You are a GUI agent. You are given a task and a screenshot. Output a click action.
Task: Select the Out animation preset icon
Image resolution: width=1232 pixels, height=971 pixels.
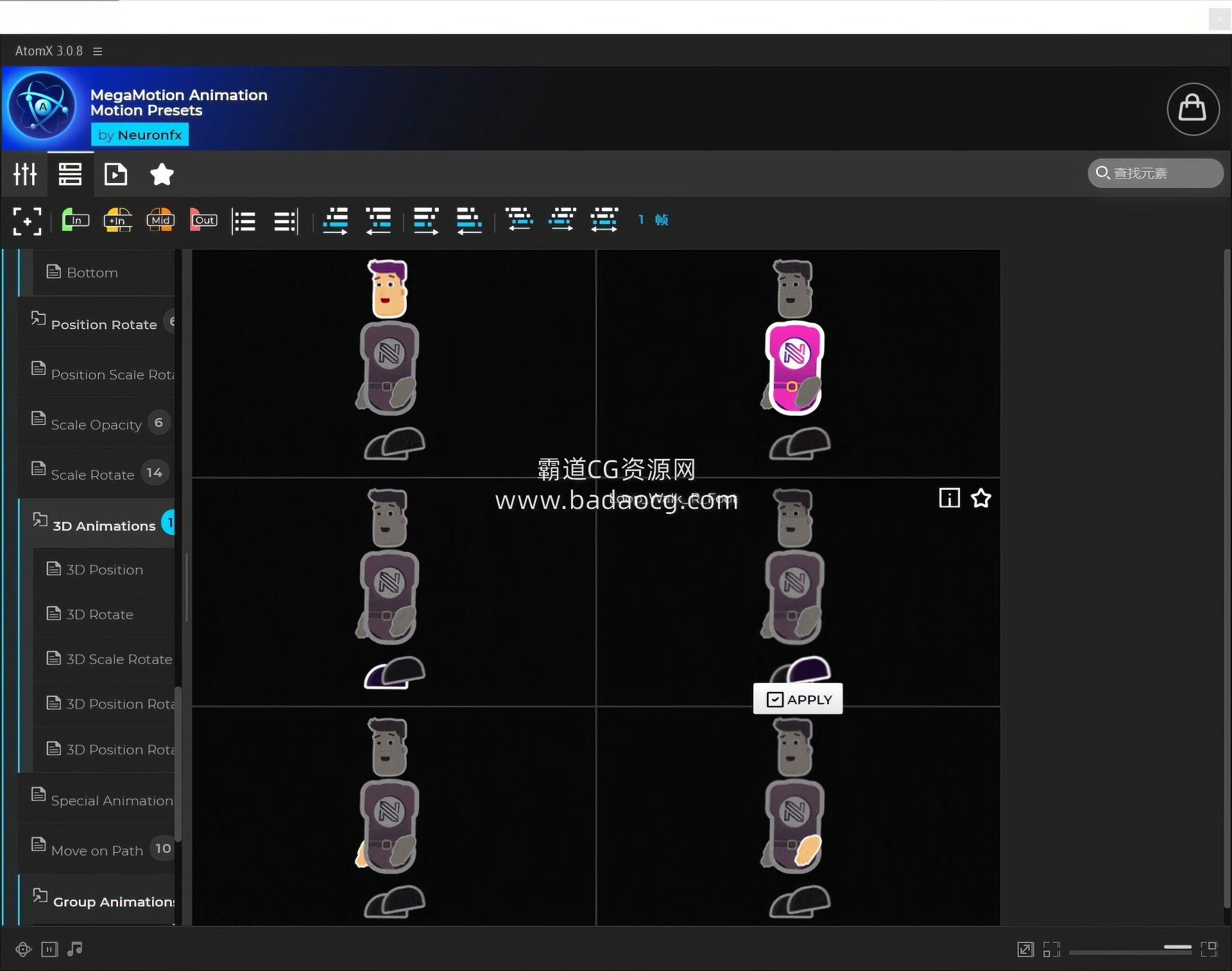click(203, 220)
